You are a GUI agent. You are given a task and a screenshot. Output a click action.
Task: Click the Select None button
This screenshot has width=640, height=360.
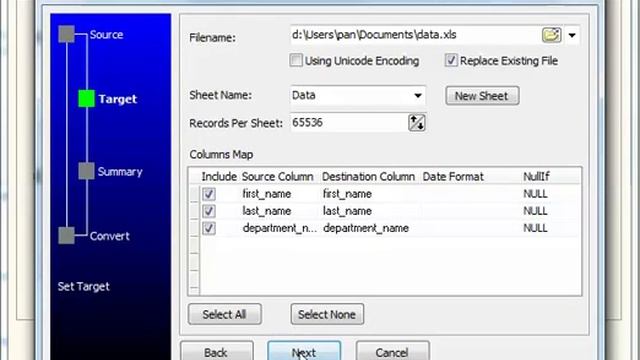tap(327, 314)
